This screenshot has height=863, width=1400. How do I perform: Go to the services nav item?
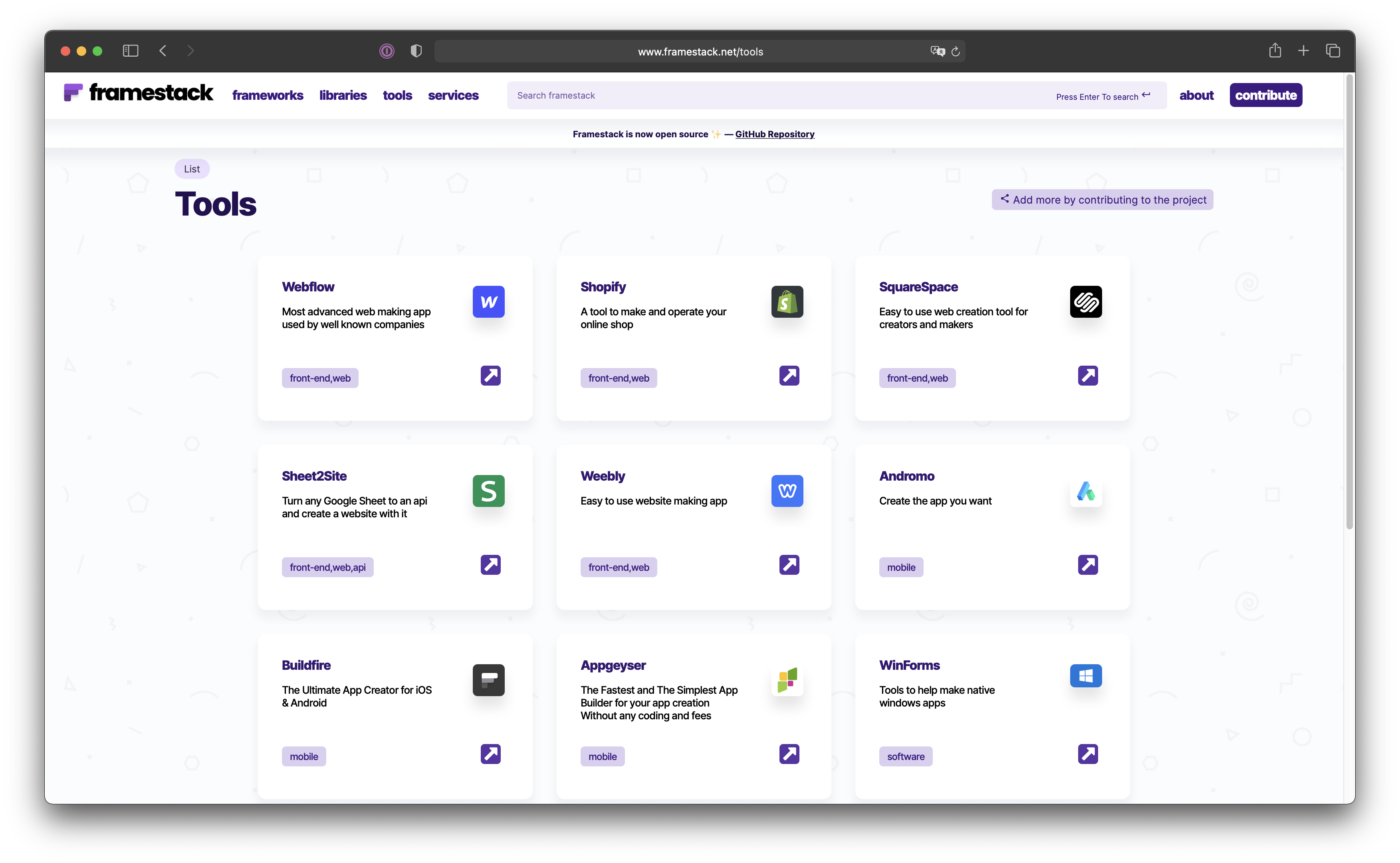(453, 95)
